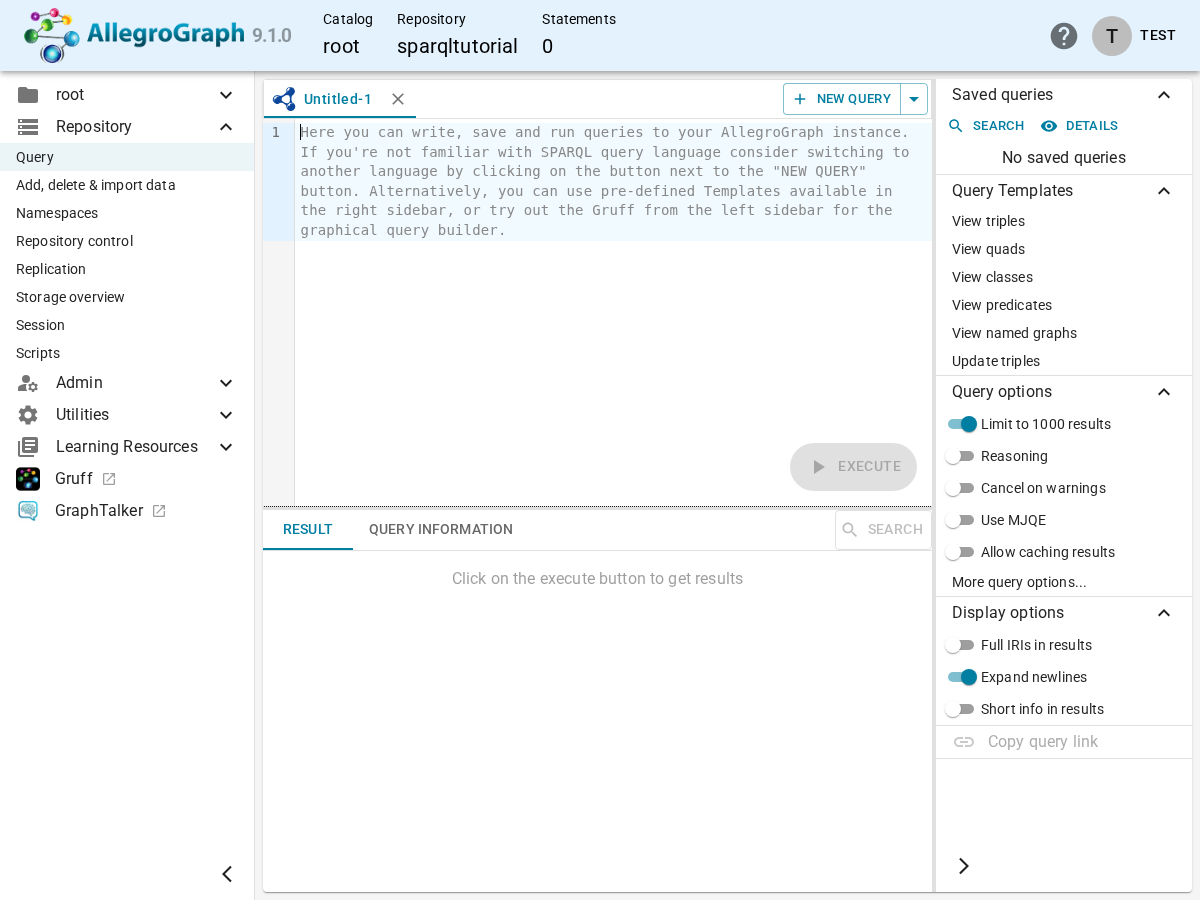This screenshot has height=900, width=1200.
Task: Open the Namespaces page
Action: tap(127, 213)
